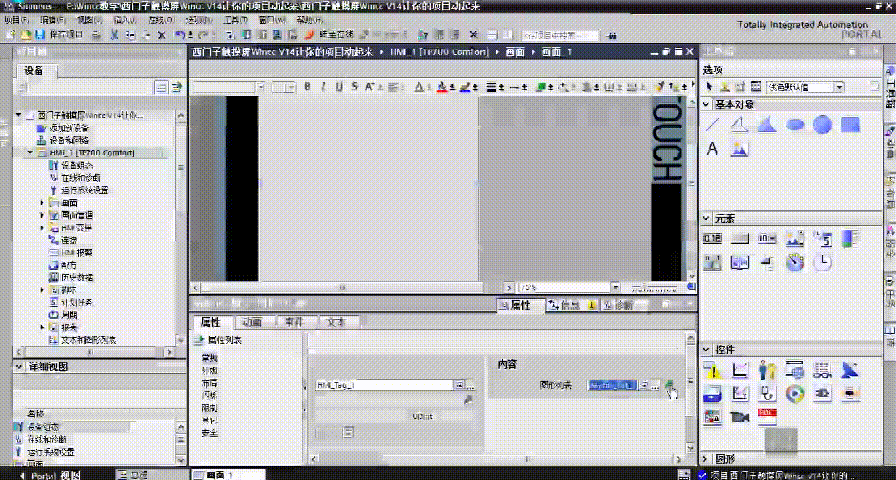
Task: Open the style defaults dropdown in 选项
Action: 839,87
